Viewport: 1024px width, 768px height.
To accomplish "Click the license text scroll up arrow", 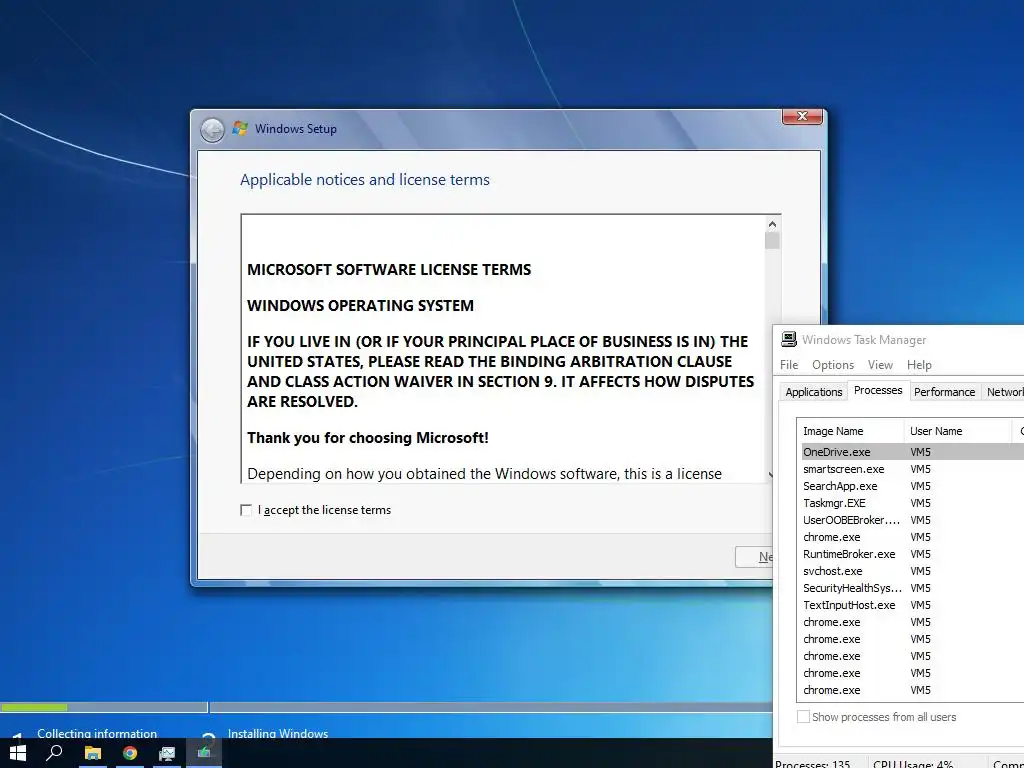I will coord(772,224).
